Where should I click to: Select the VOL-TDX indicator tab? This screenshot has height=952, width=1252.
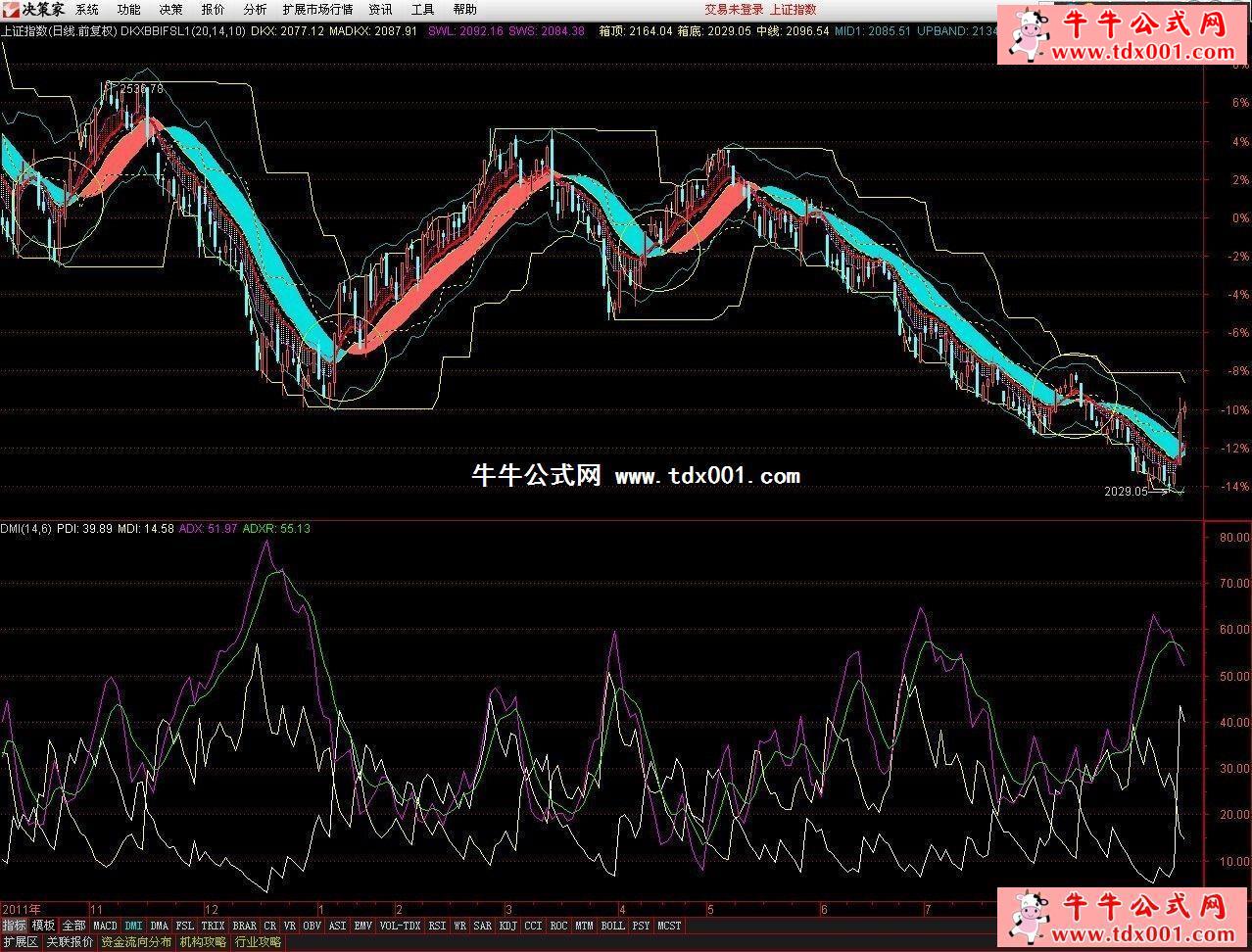point(400,926)
